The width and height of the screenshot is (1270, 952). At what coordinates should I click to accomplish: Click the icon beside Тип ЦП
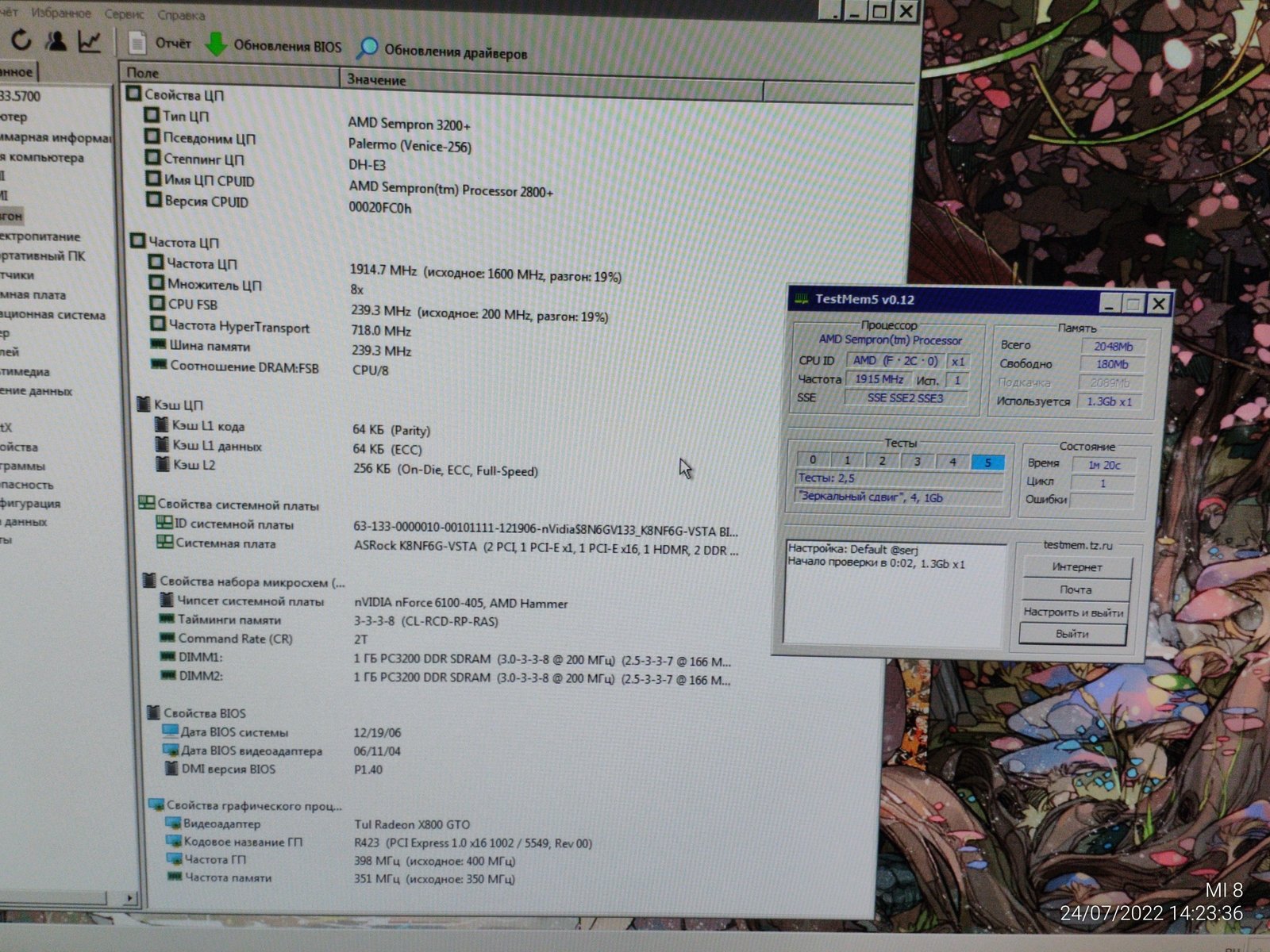point(152,115)
